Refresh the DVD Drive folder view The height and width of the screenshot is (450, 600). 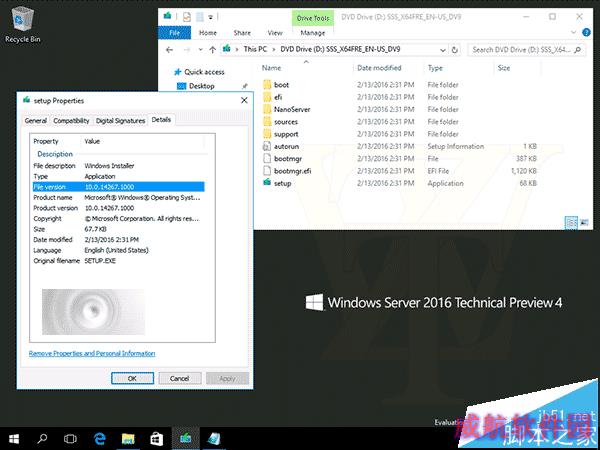point(455,50)
